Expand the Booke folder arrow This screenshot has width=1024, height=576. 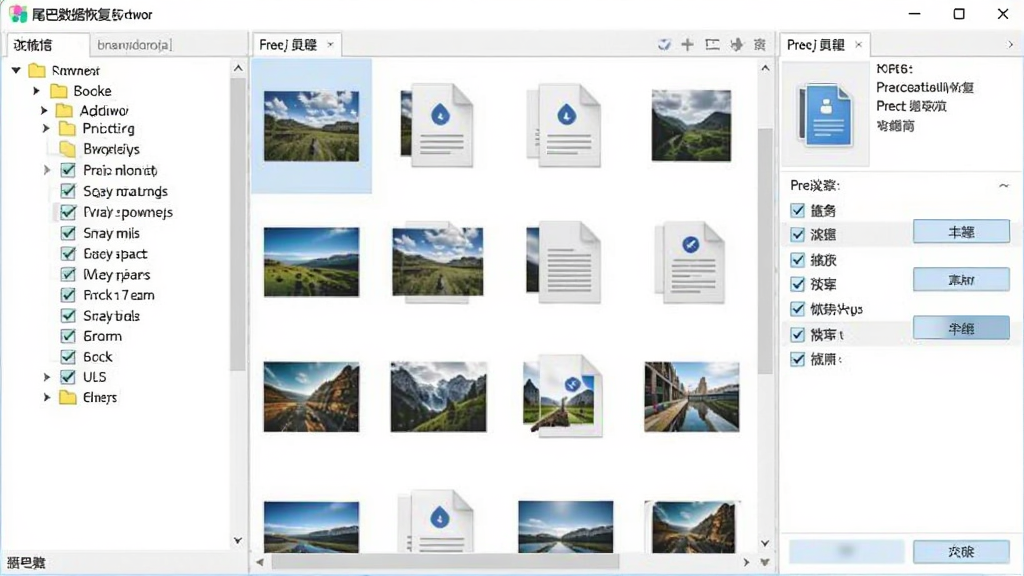pyautogui.click(x=37, y=91)
